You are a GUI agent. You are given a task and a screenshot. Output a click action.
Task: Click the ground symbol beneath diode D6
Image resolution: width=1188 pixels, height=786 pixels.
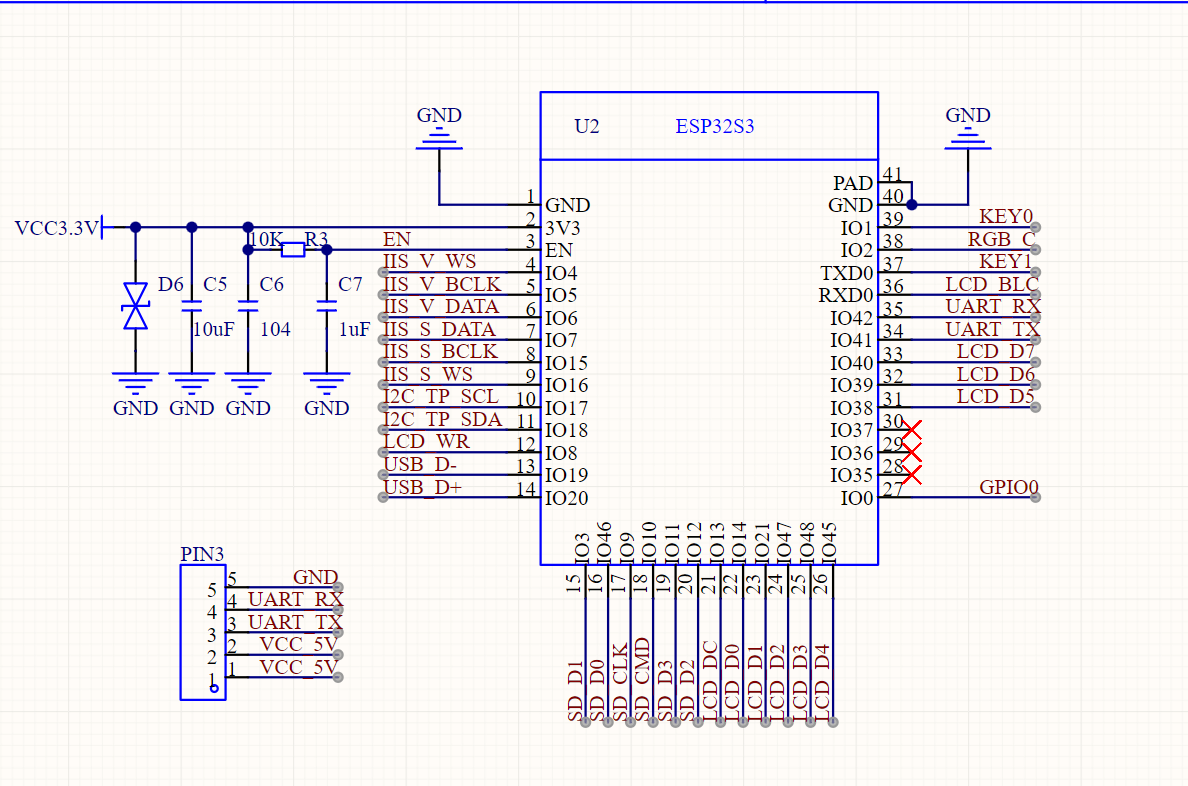pos(136,394)
